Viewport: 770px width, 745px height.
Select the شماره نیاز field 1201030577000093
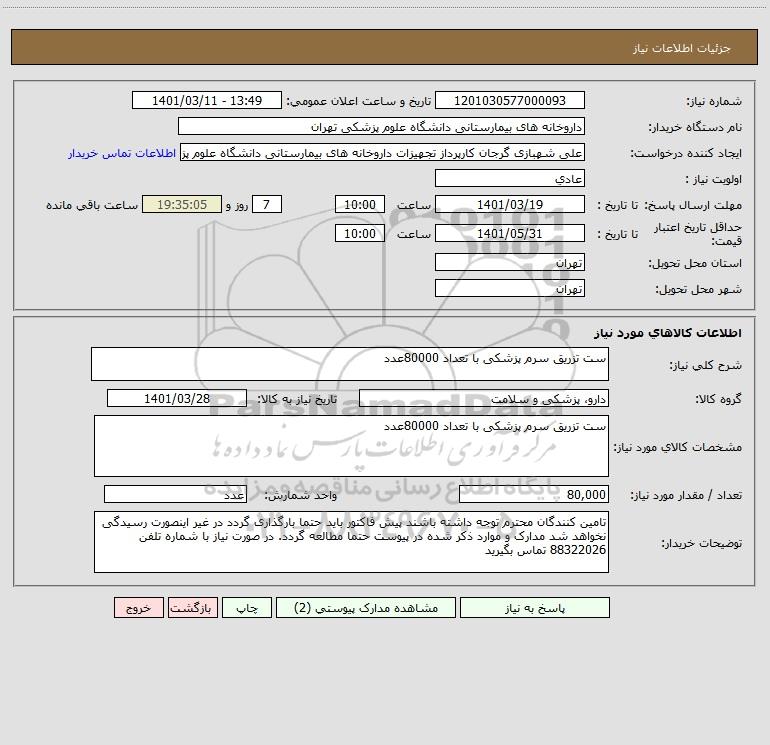click(510, 100)
